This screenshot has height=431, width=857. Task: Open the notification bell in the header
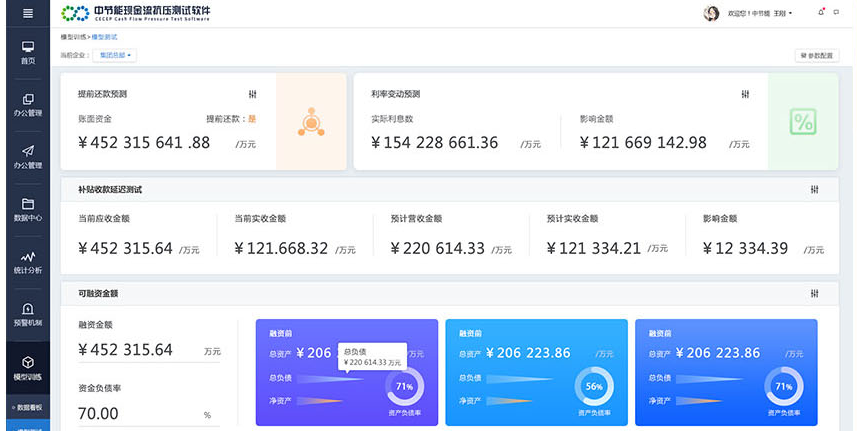pyautogui.click(x=821, y=13)
